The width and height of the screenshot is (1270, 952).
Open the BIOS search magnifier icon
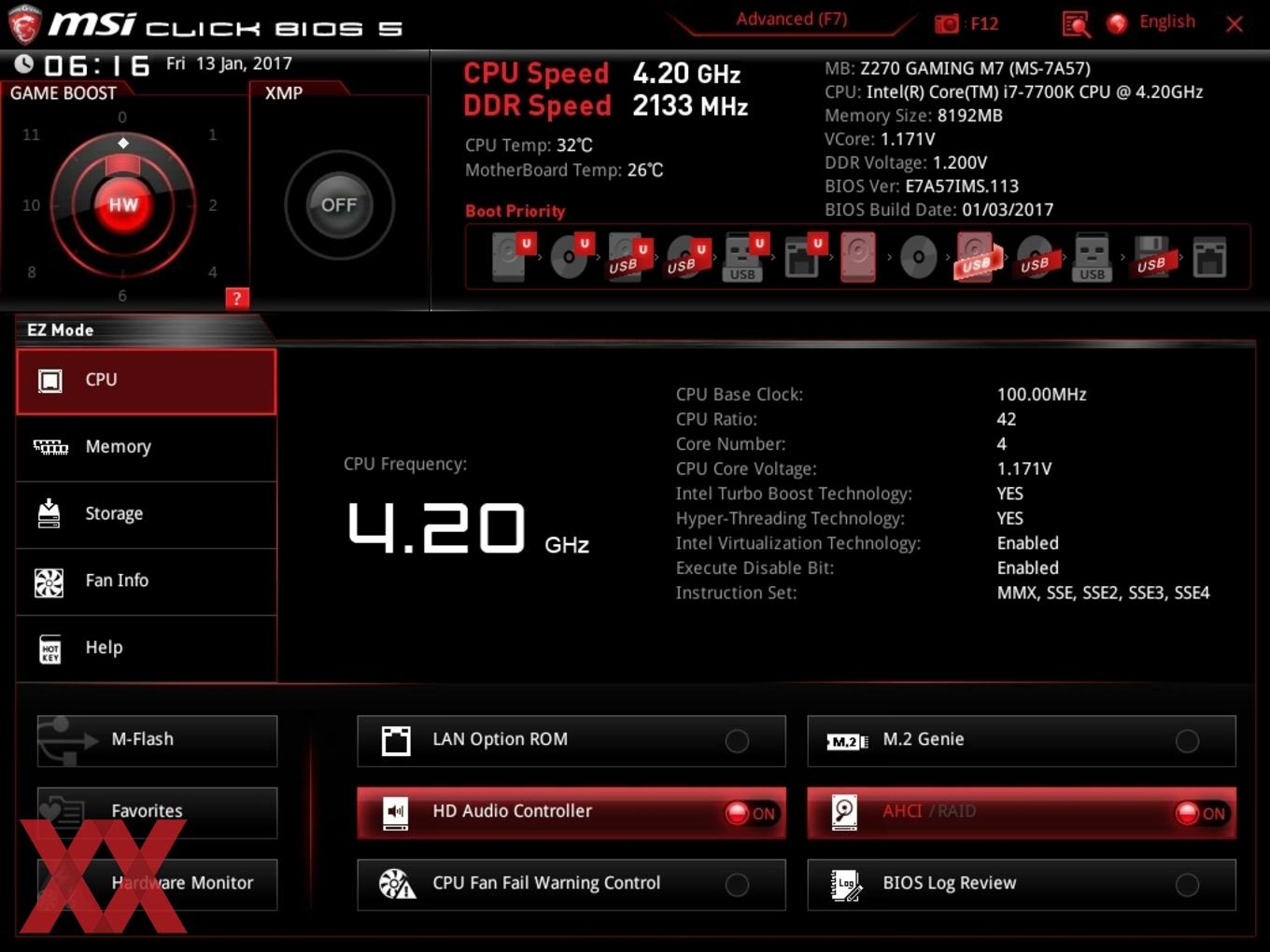[x=1076, y=24]
